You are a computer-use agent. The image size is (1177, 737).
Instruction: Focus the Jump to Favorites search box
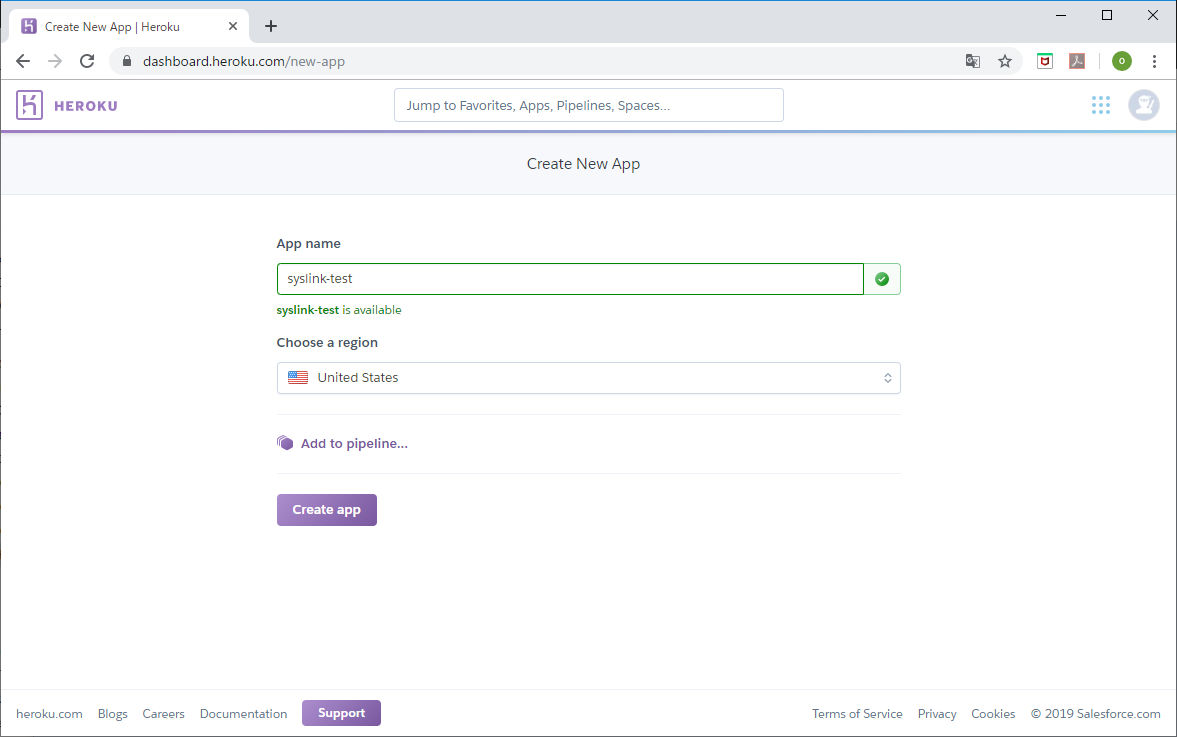(588, 105)
